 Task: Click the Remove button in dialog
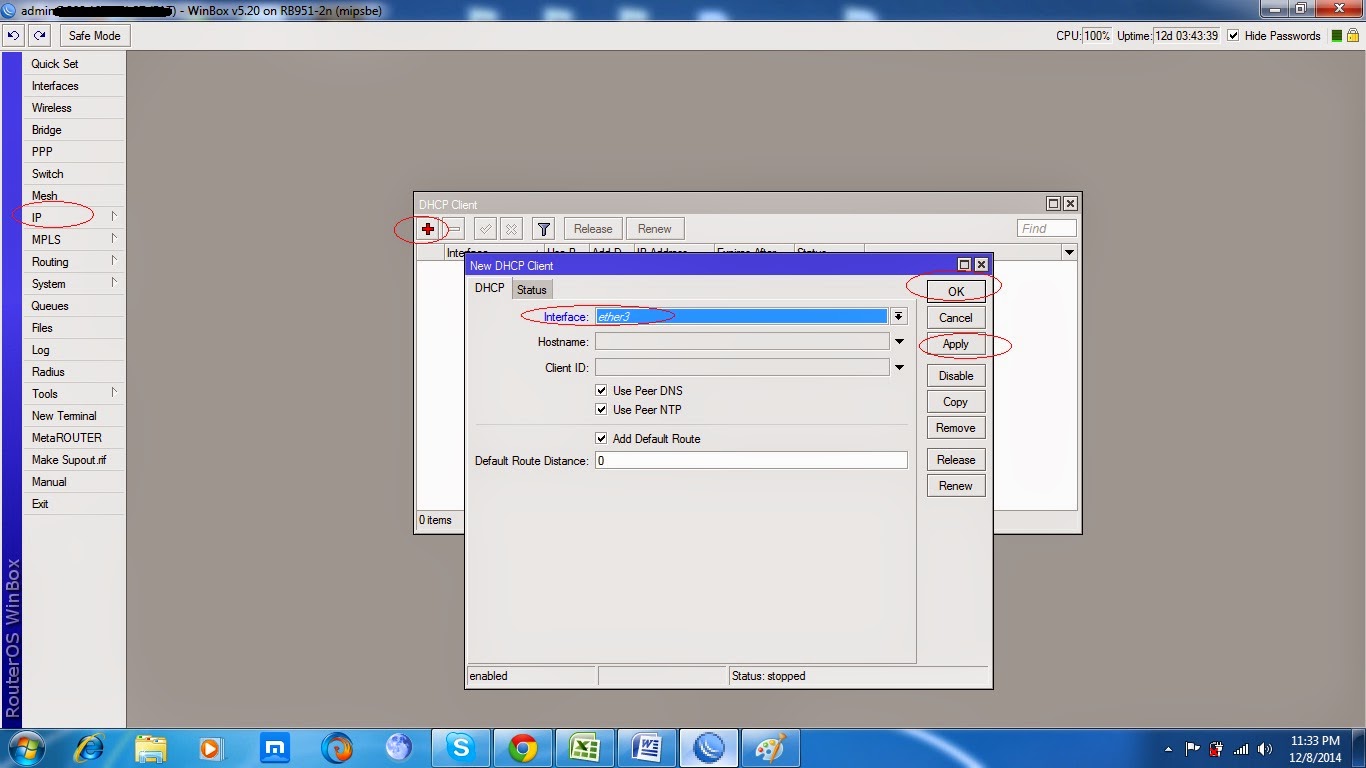(956, 428)
